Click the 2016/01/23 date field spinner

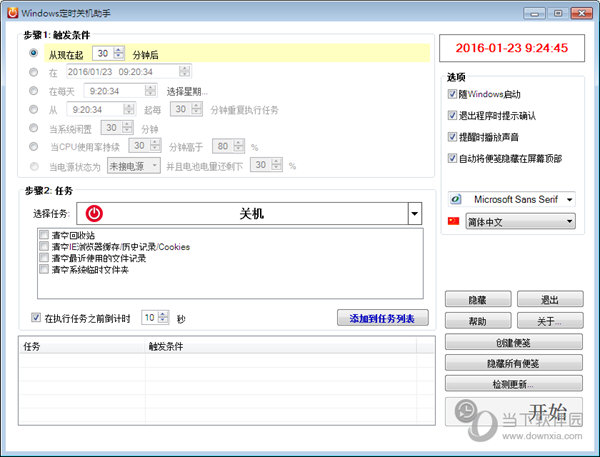[184, 71]
